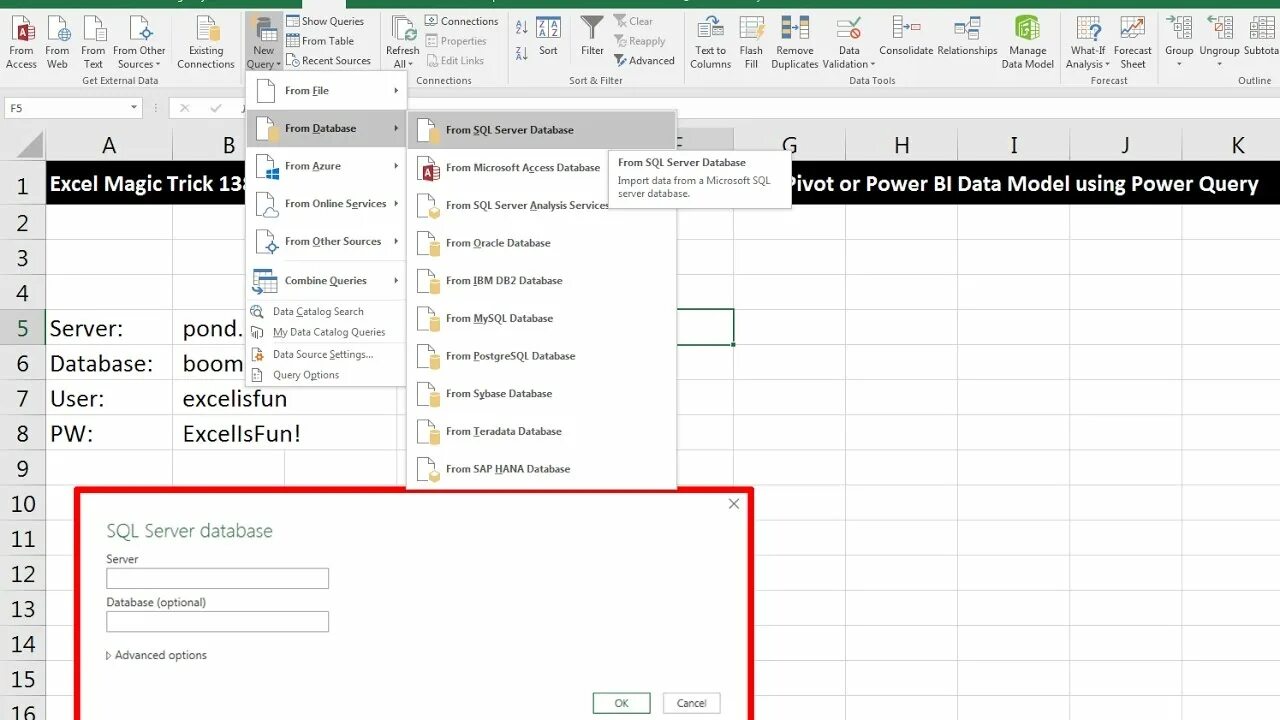Open Data Validation dropdown
1280x720 pixels.
pyautogui.click(x=849, y=43)
